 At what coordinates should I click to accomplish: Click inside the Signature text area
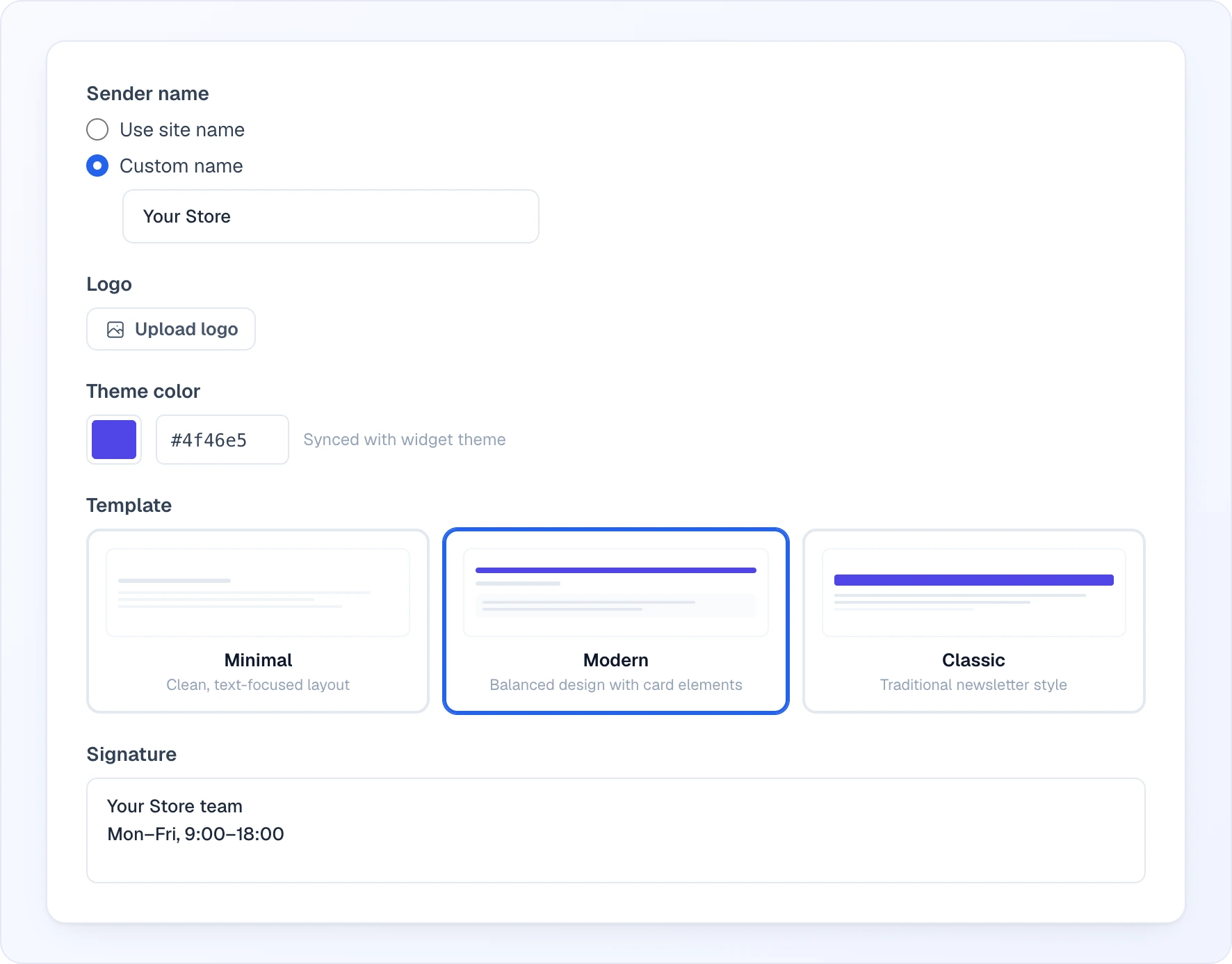tap(616, 830)
